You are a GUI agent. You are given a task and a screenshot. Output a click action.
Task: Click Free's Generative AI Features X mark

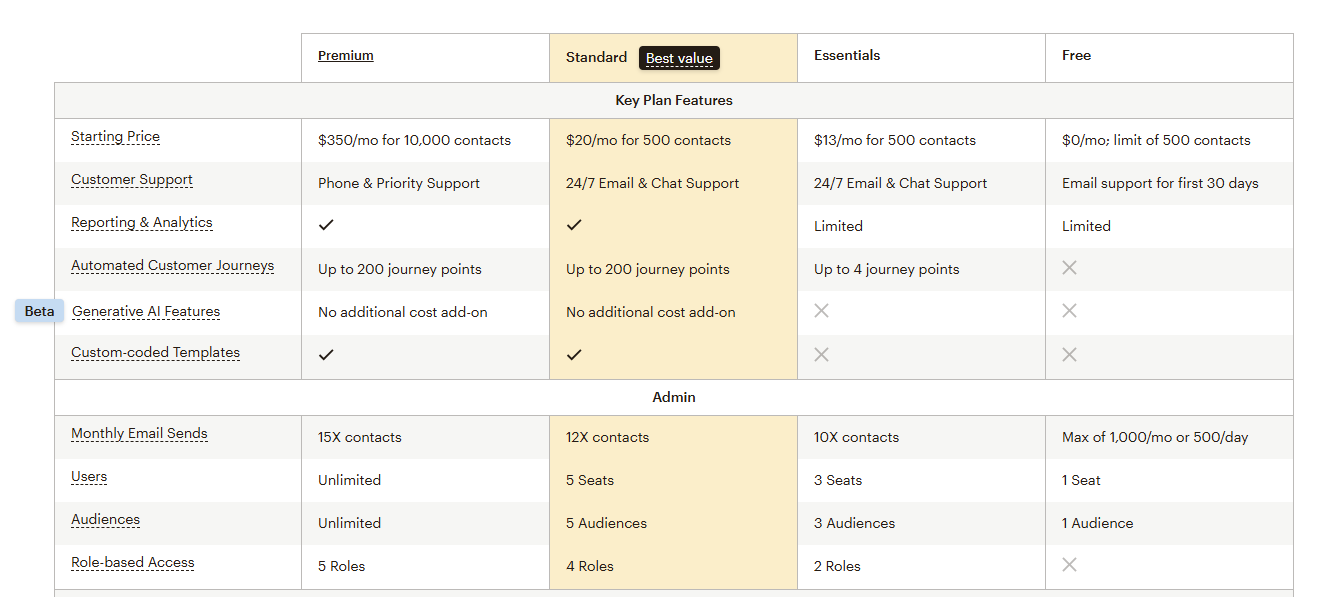[1069, 311]
